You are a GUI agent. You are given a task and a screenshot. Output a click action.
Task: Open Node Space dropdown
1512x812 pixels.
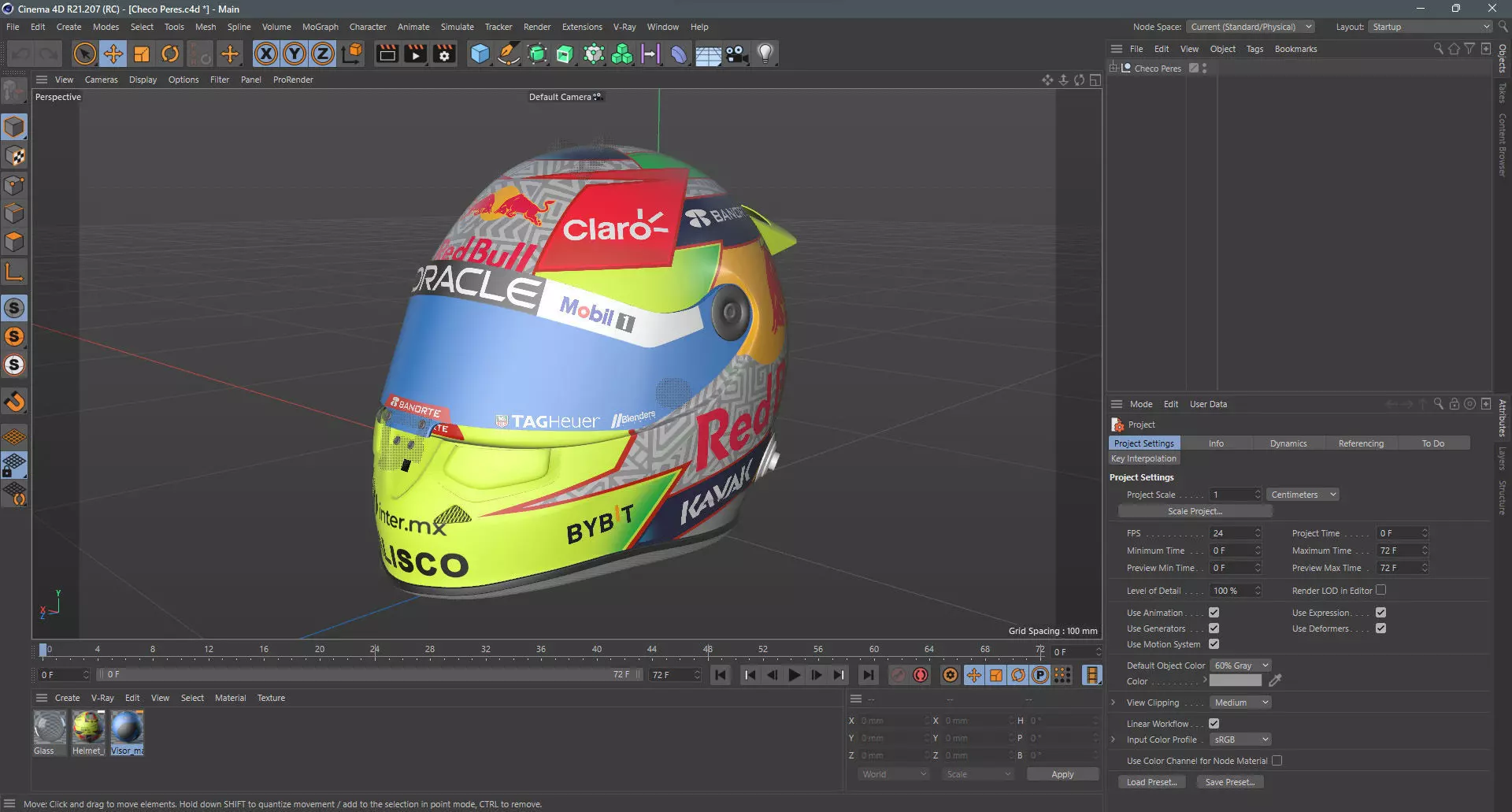[x=1251, y=27]
